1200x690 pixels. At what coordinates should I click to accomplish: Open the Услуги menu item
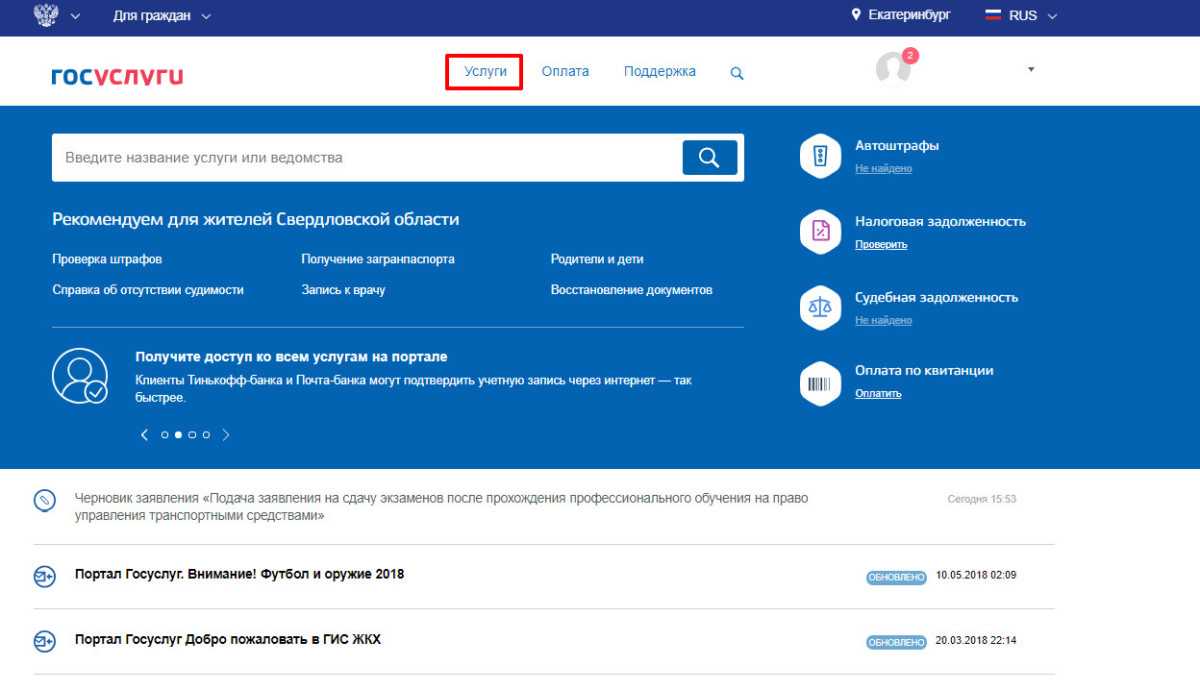[x=485, y=72]
